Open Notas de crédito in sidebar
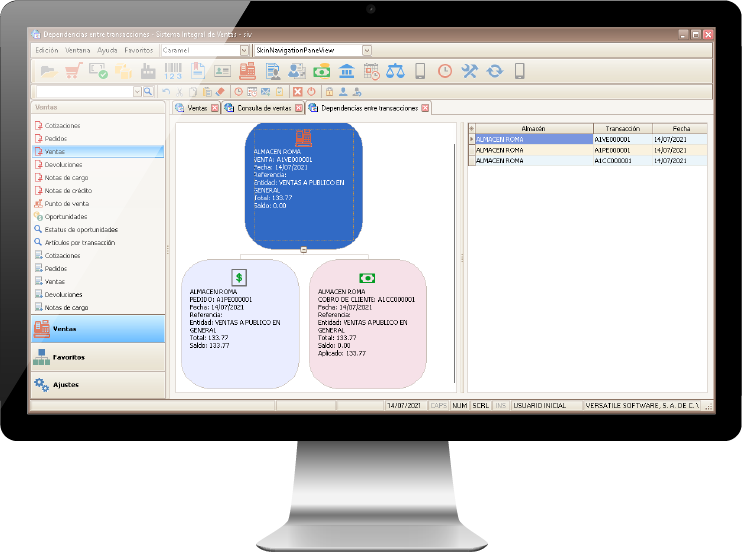The height and width of the screenshot is (552, 742). [68, 190]
